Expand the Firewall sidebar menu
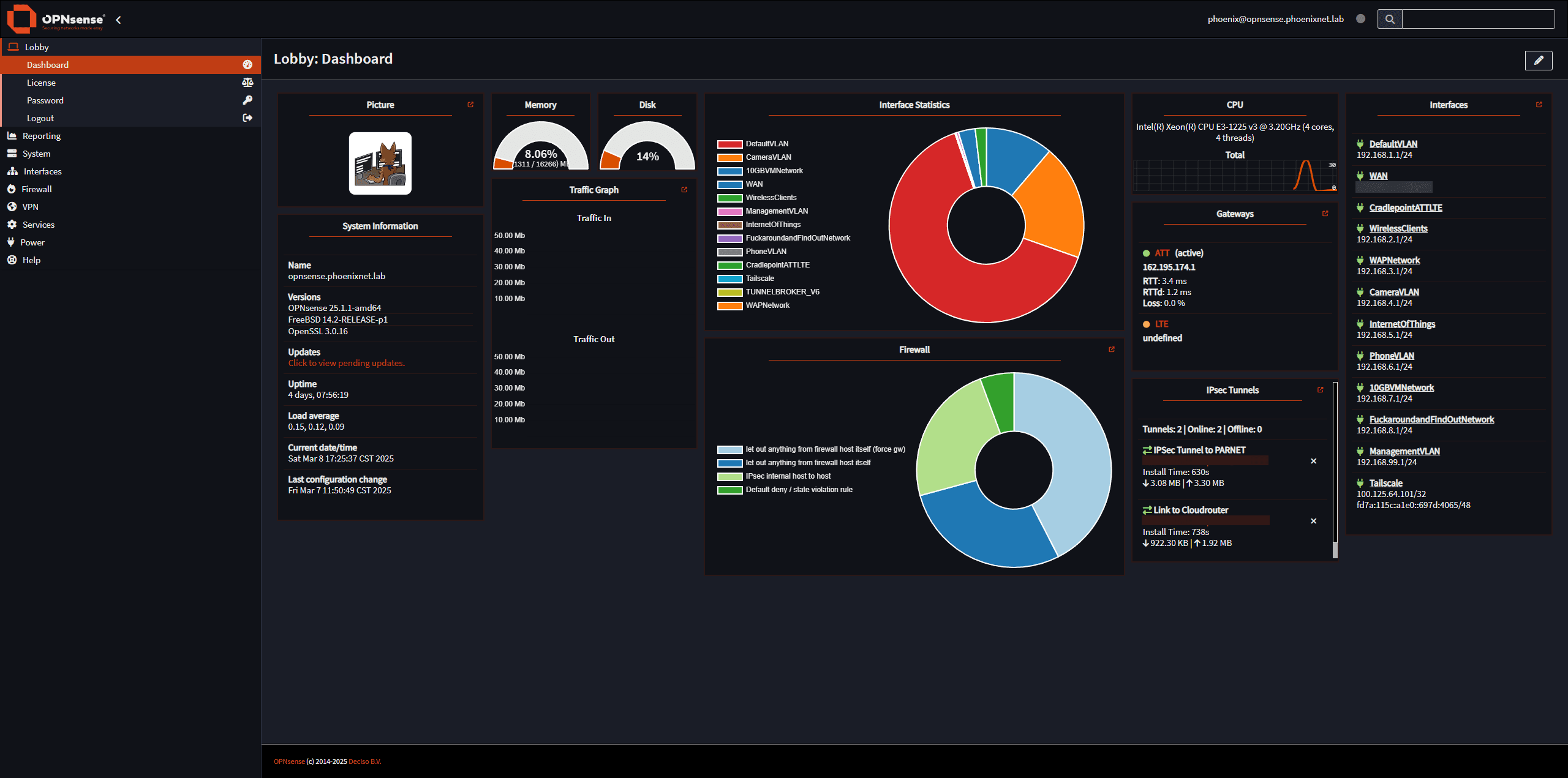 pyautogui.click(x=37, y=189)
